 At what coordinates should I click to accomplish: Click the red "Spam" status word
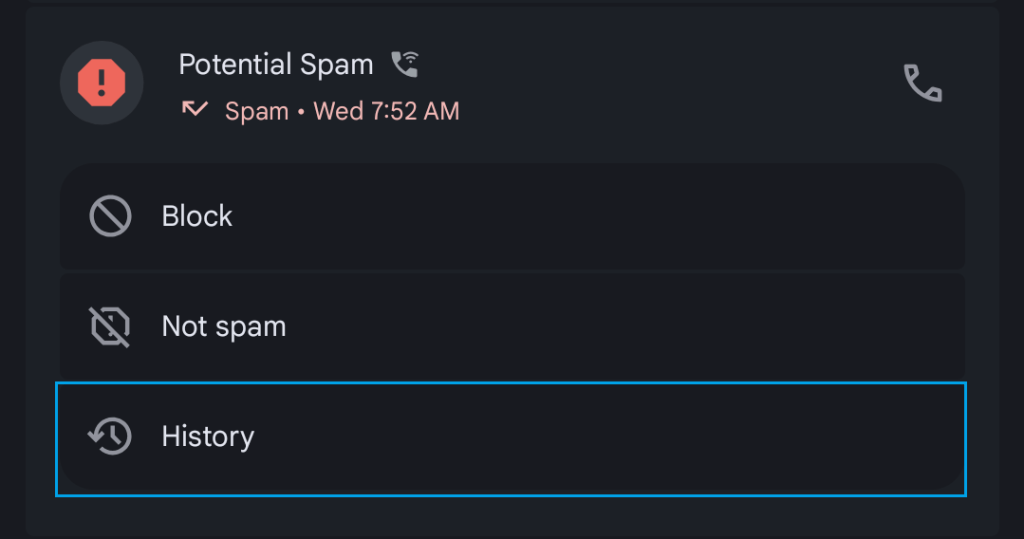[256, 111]
